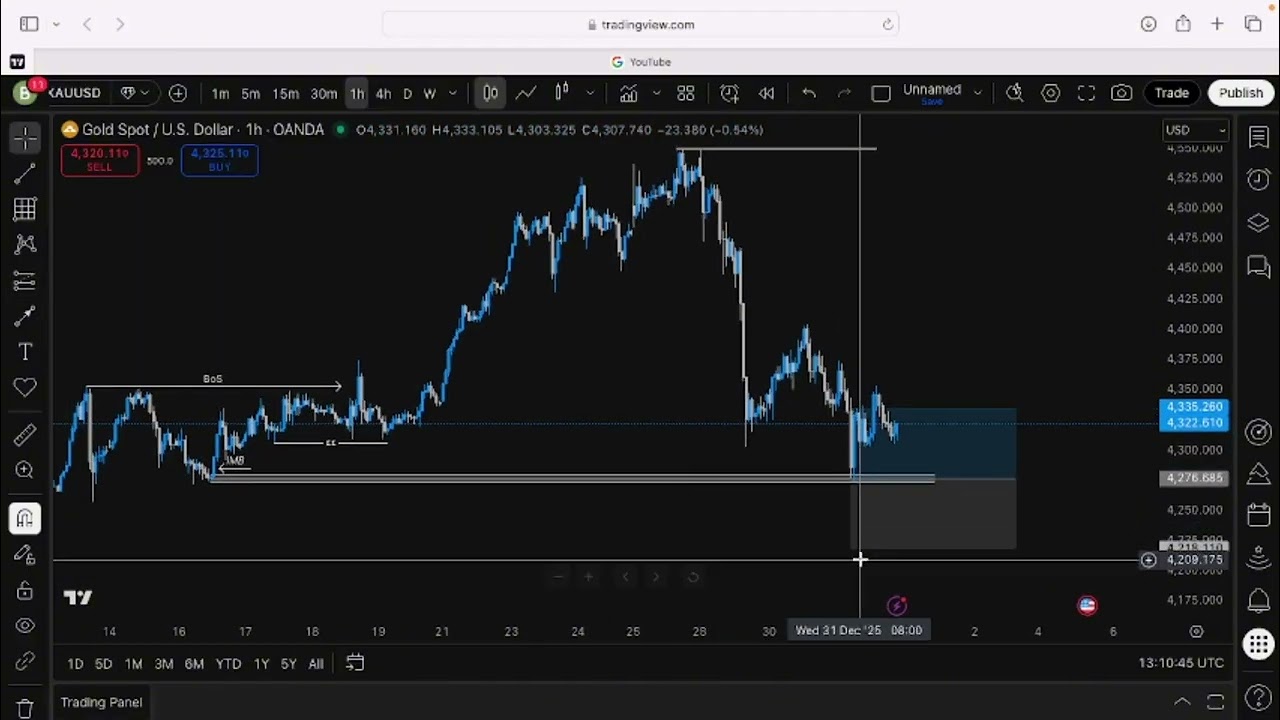Screen dimensions: 1280x720
Task: Open the notifications bell icon
Action: click(1259, 601)
